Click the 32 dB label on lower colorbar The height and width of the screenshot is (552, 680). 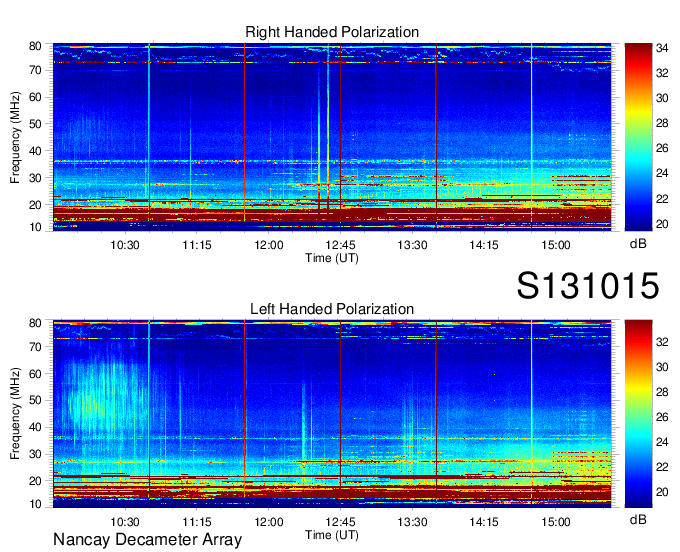tap(662, 342)
